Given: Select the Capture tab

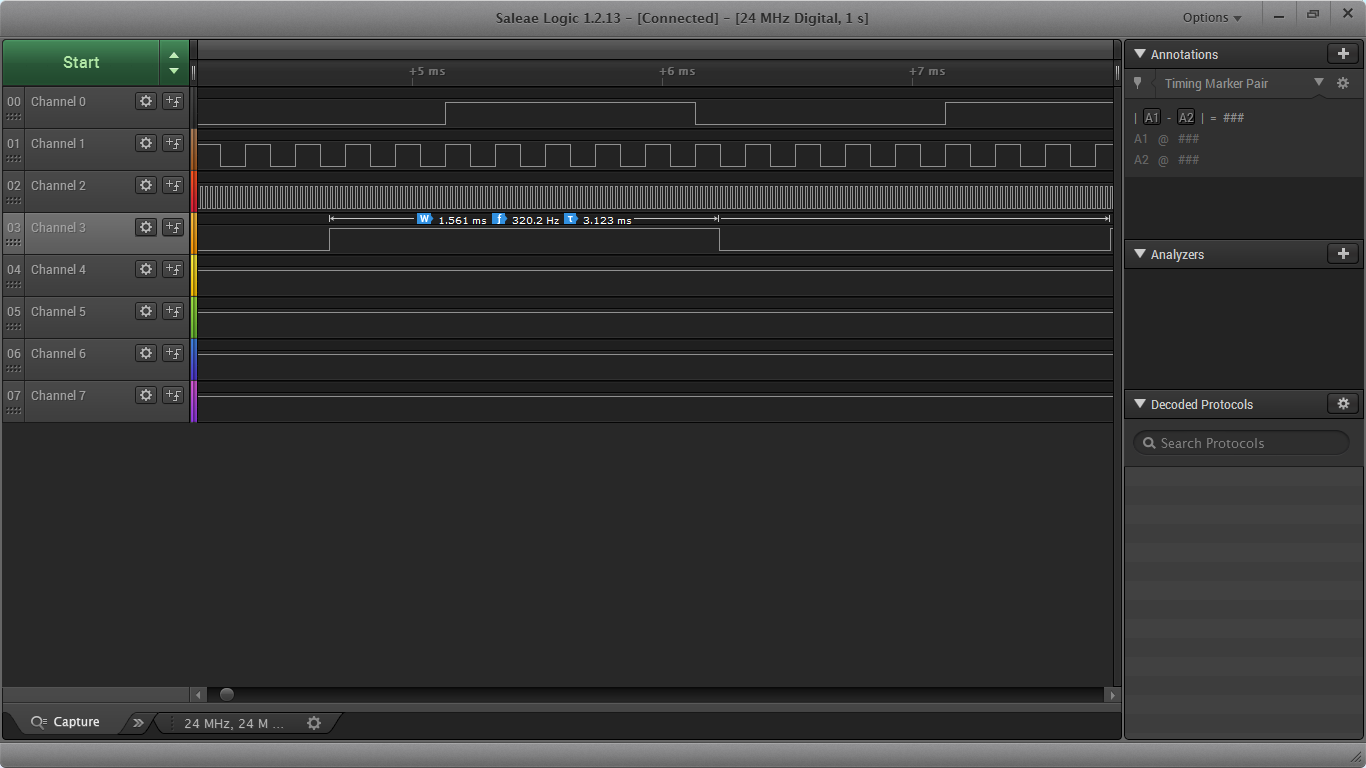Looking at the screenshot, I should coord(66,722).
